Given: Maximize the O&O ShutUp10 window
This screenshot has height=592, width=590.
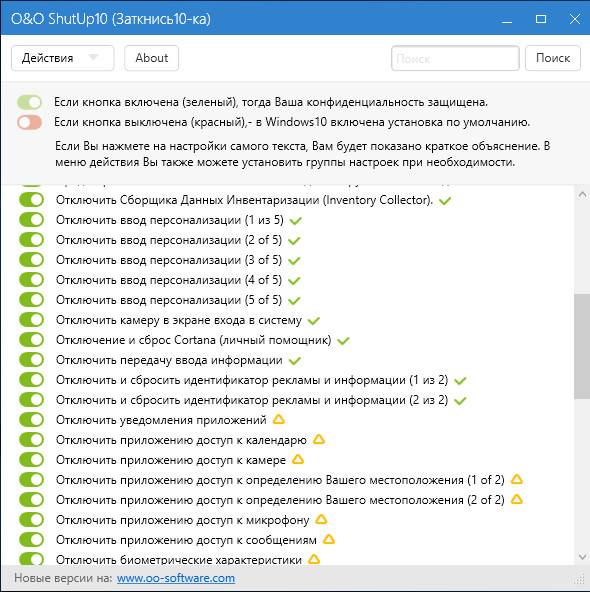Looking at the screenshot, I should 541,19.
